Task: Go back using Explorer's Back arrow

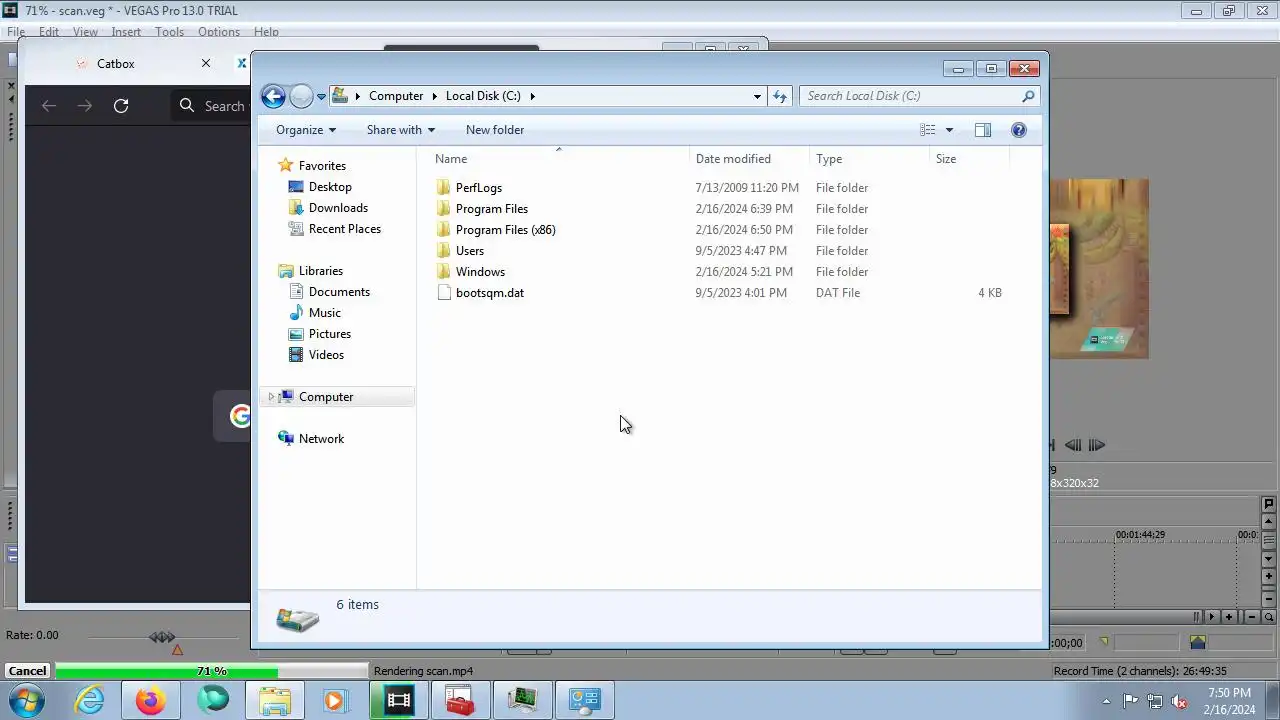Action: click(x=273, y=96)
